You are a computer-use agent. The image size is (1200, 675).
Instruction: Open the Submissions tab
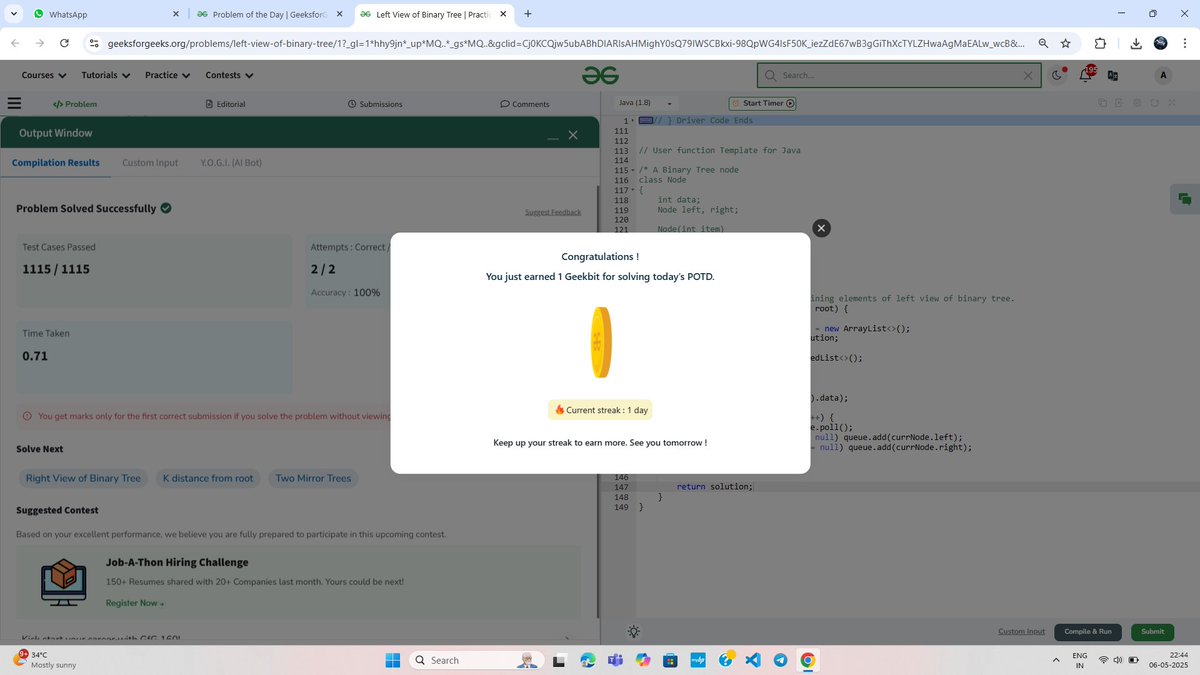click(375, 104)
